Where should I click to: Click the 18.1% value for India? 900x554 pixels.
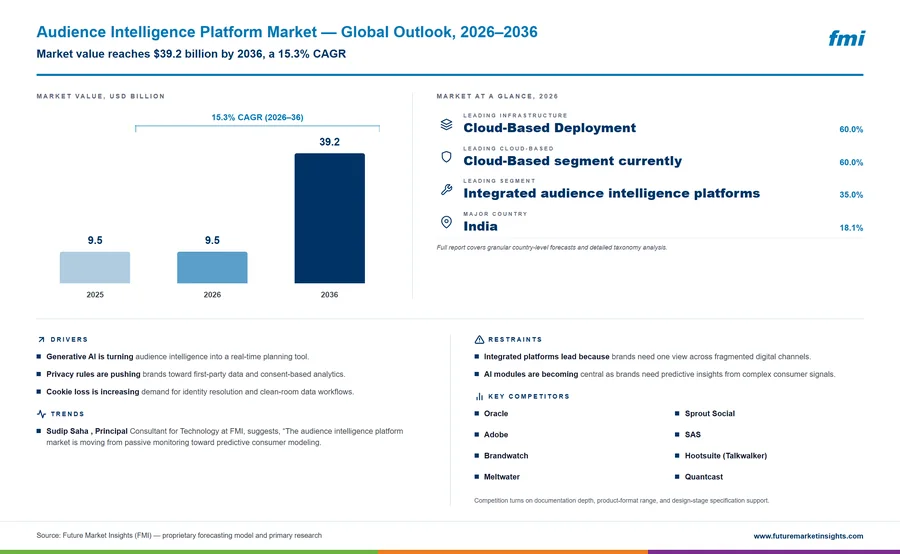click(x=851, y=228)
